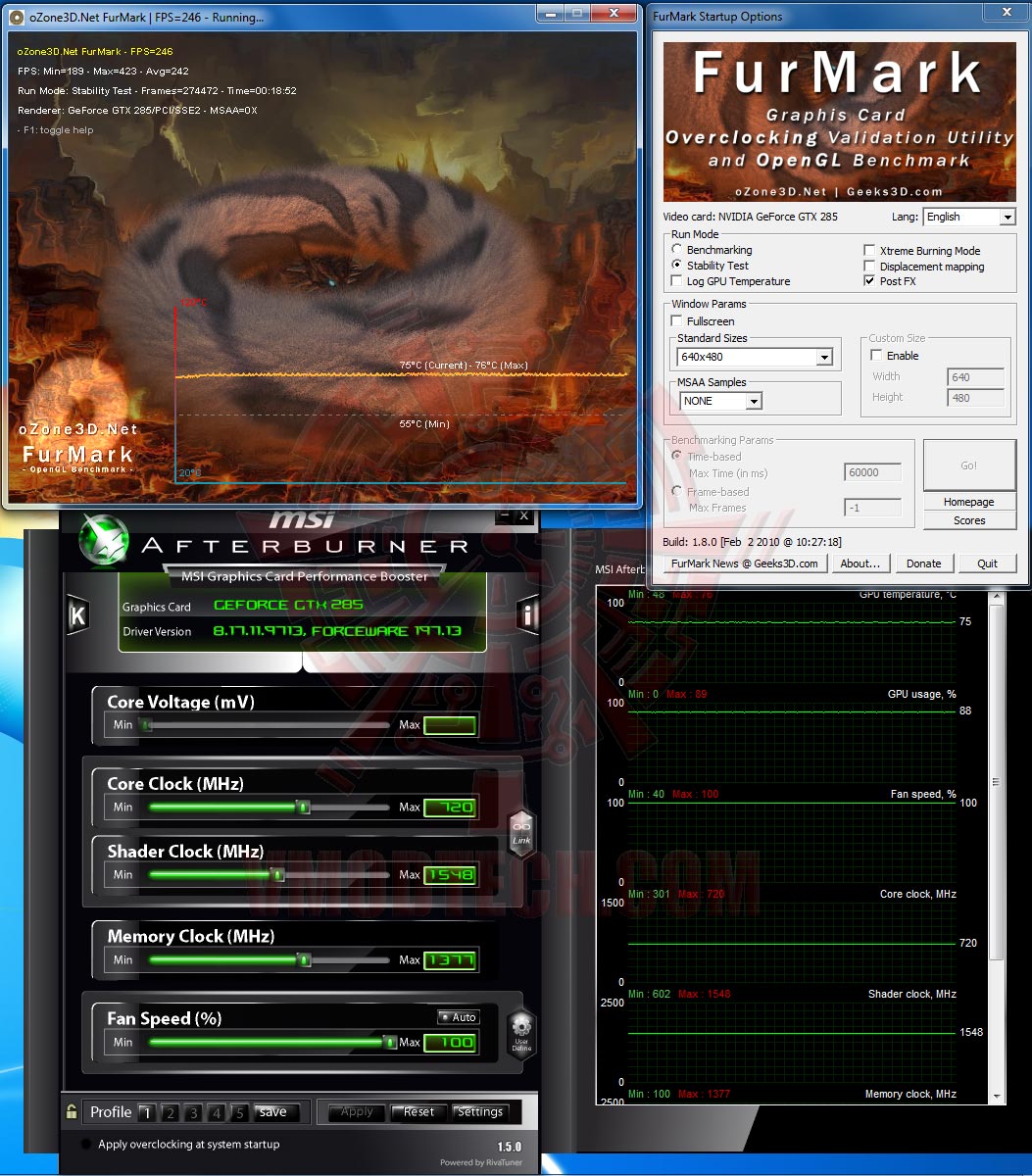Enable Xtreme Burning Mode
This screenshot has width=1032, height=1176.
[869, 251]
